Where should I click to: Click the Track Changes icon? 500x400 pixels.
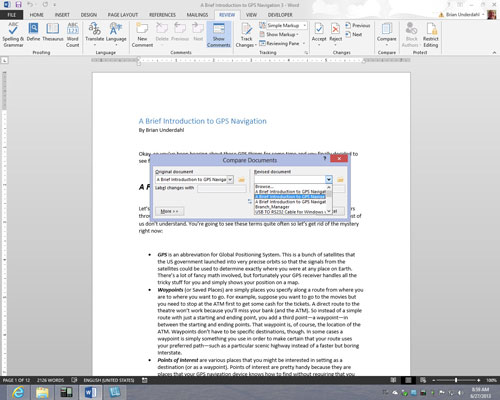[x=246, y=34]
